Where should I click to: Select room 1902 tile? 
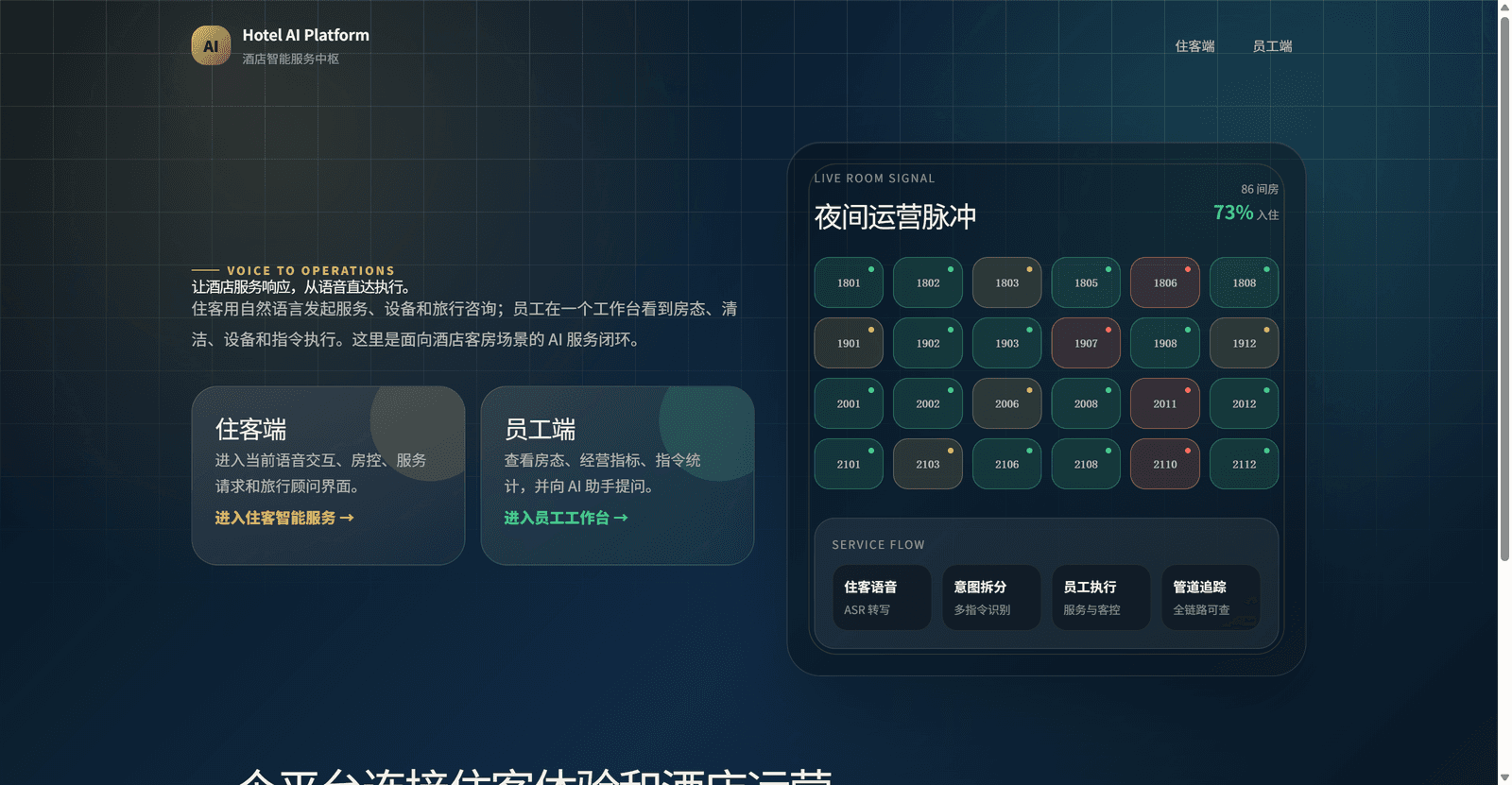[928, 343]
